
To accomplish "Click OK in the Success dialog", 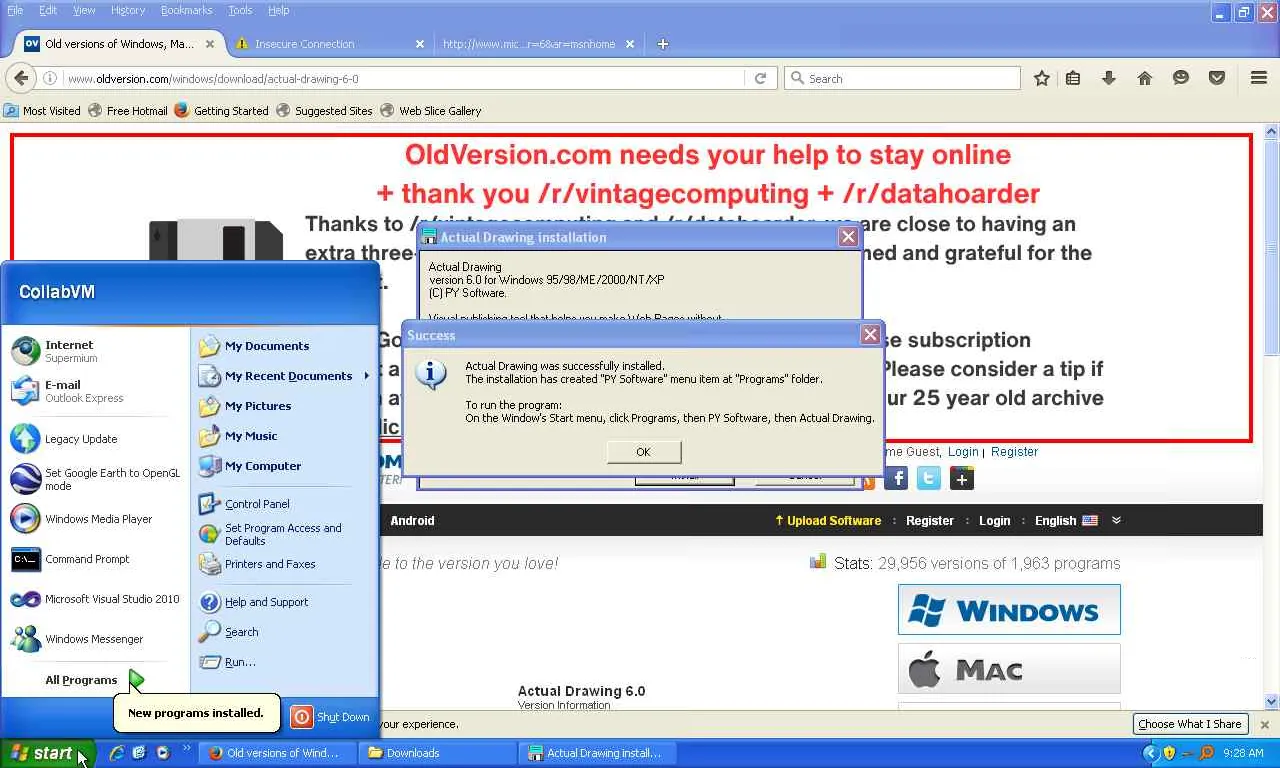I will (x=643, y=452).
